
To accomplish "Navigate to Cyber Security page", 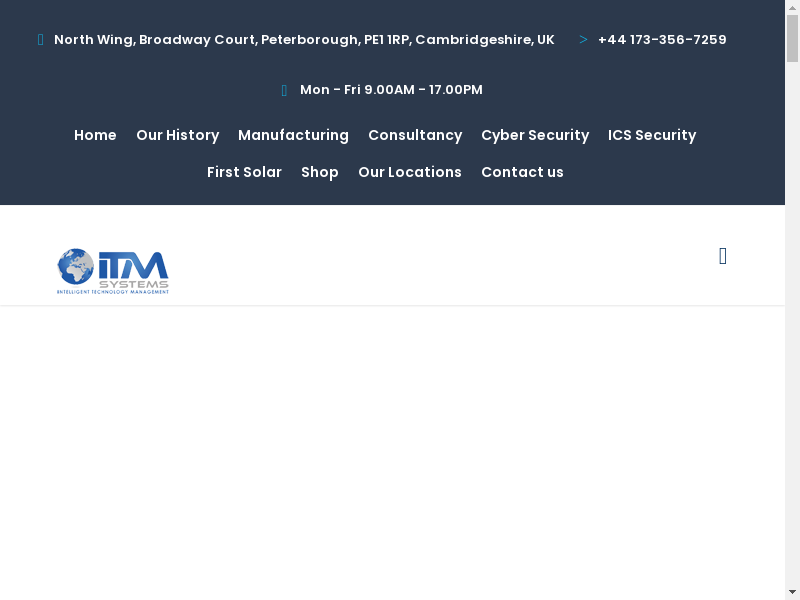I will [x=535, y=135].
